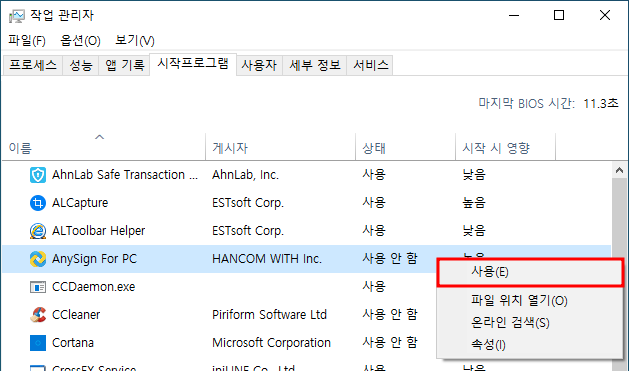This screenshot has width=629, height=371.
Task: Select the CCDaemon.exe row name
Action: click(93, 287)
